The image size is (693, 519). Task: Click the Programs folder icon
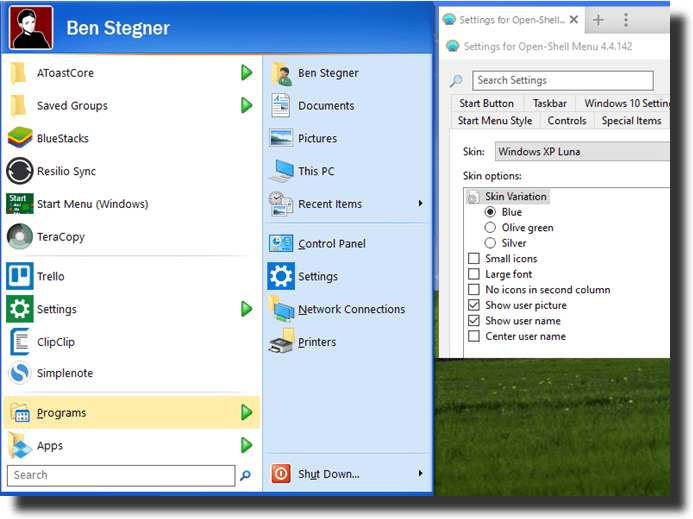(20, 412)
